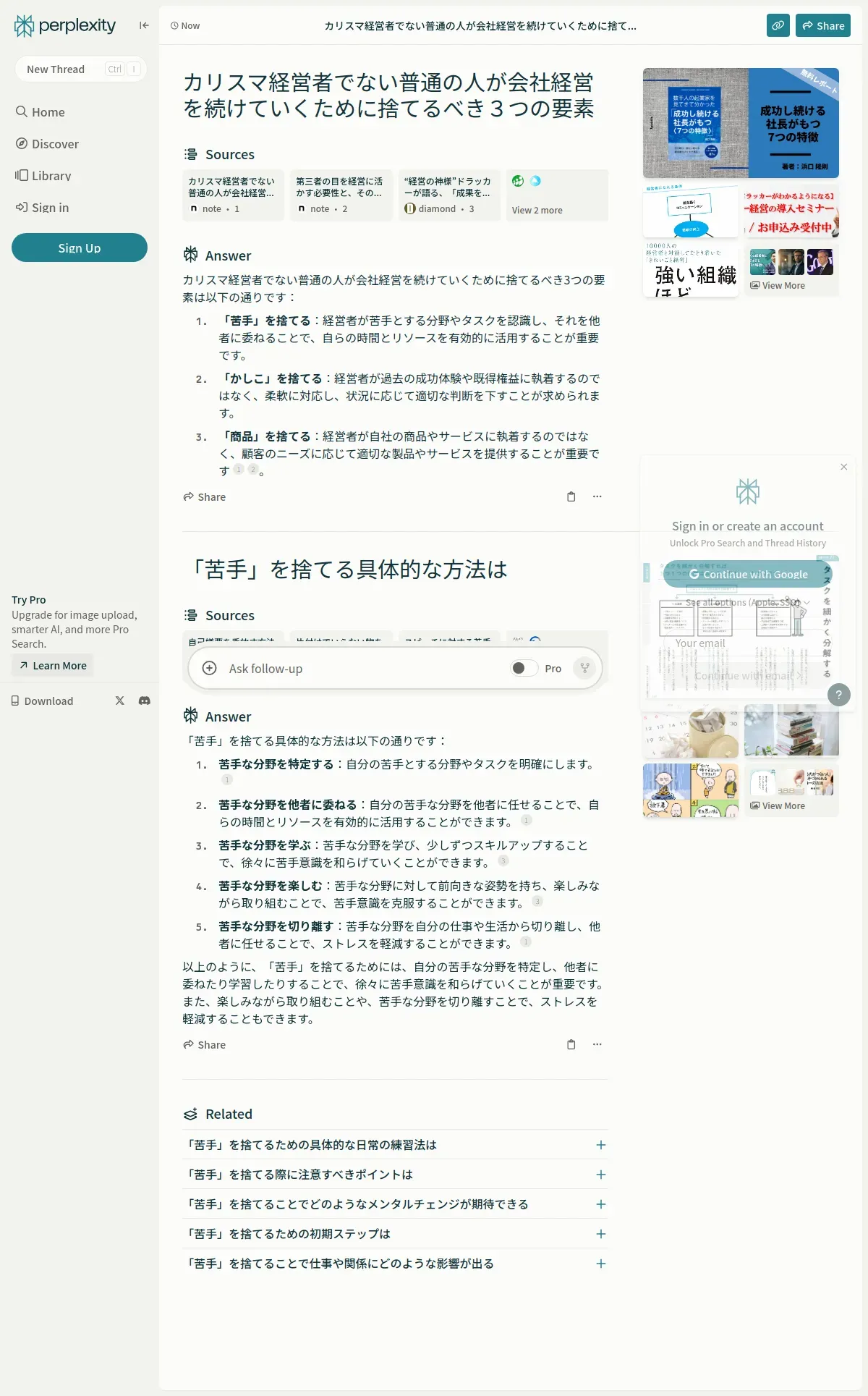This screenshot has width=868, height=1396.
Task: Click the help question mark button
Action: click(839, 695)
